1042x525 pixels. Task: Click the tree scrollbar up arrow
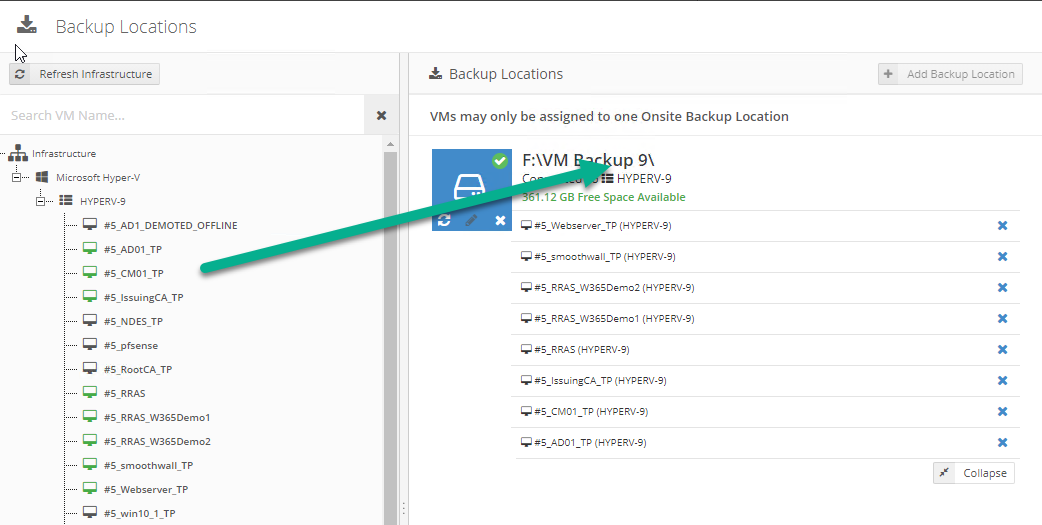point(390,144)
